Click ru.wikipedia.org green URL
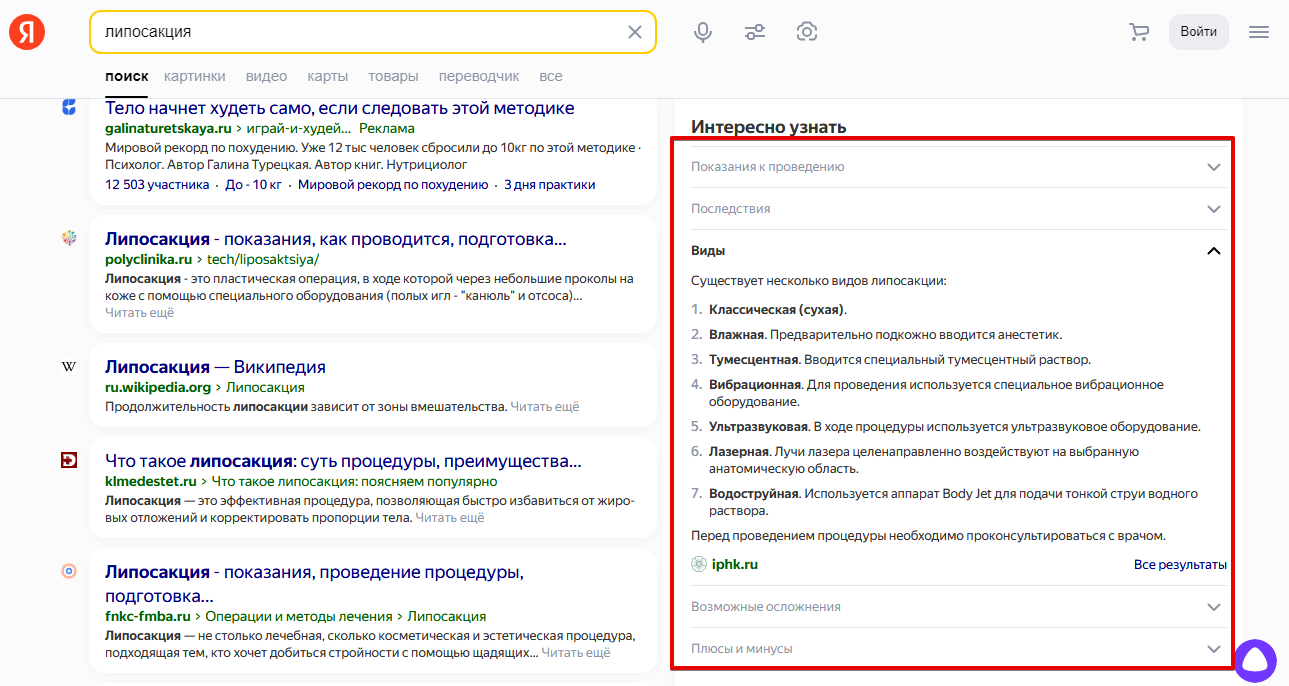1289x686 pixels. pyautogui.click(x=158, y=387)
